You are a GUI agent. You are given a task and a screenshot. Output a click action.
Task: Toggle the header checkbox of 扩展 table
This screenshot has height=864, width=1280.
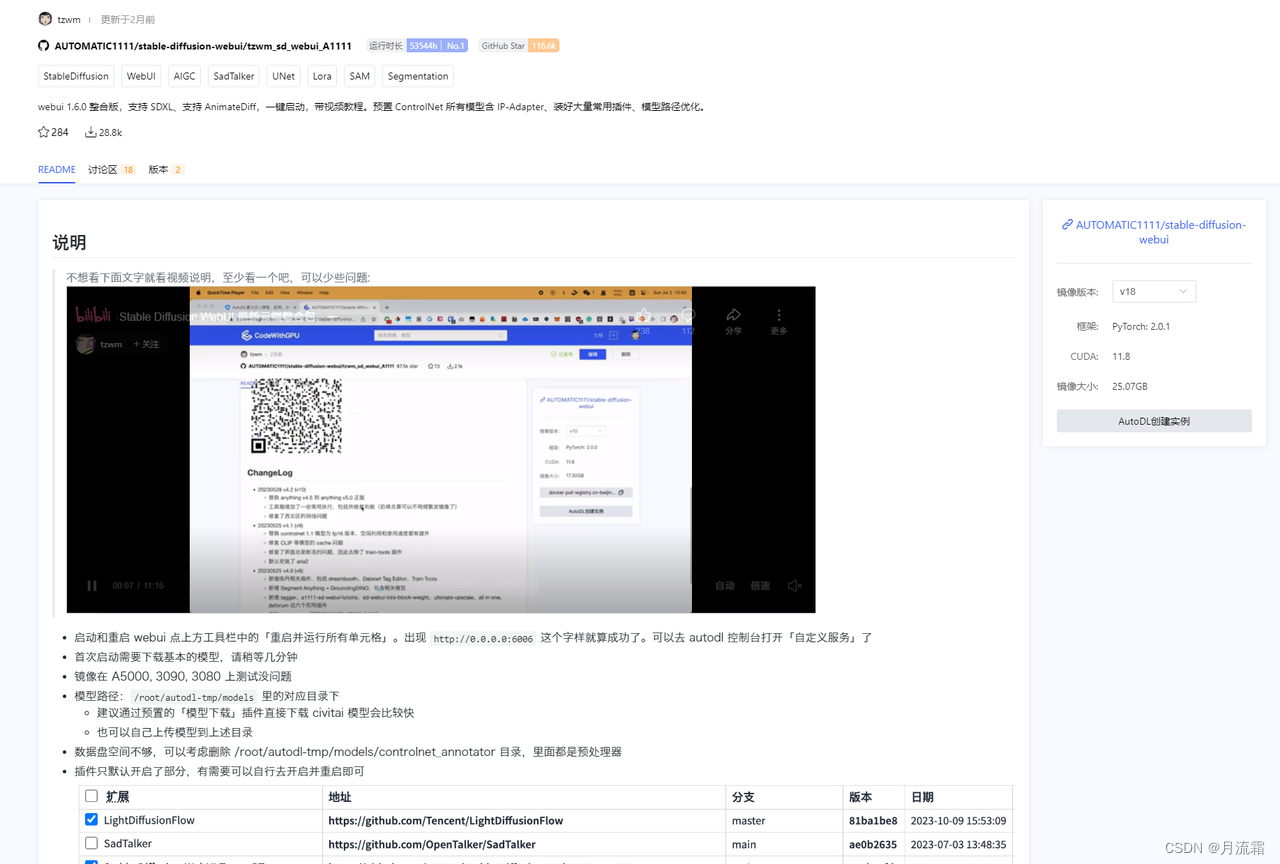click(92, 797)
